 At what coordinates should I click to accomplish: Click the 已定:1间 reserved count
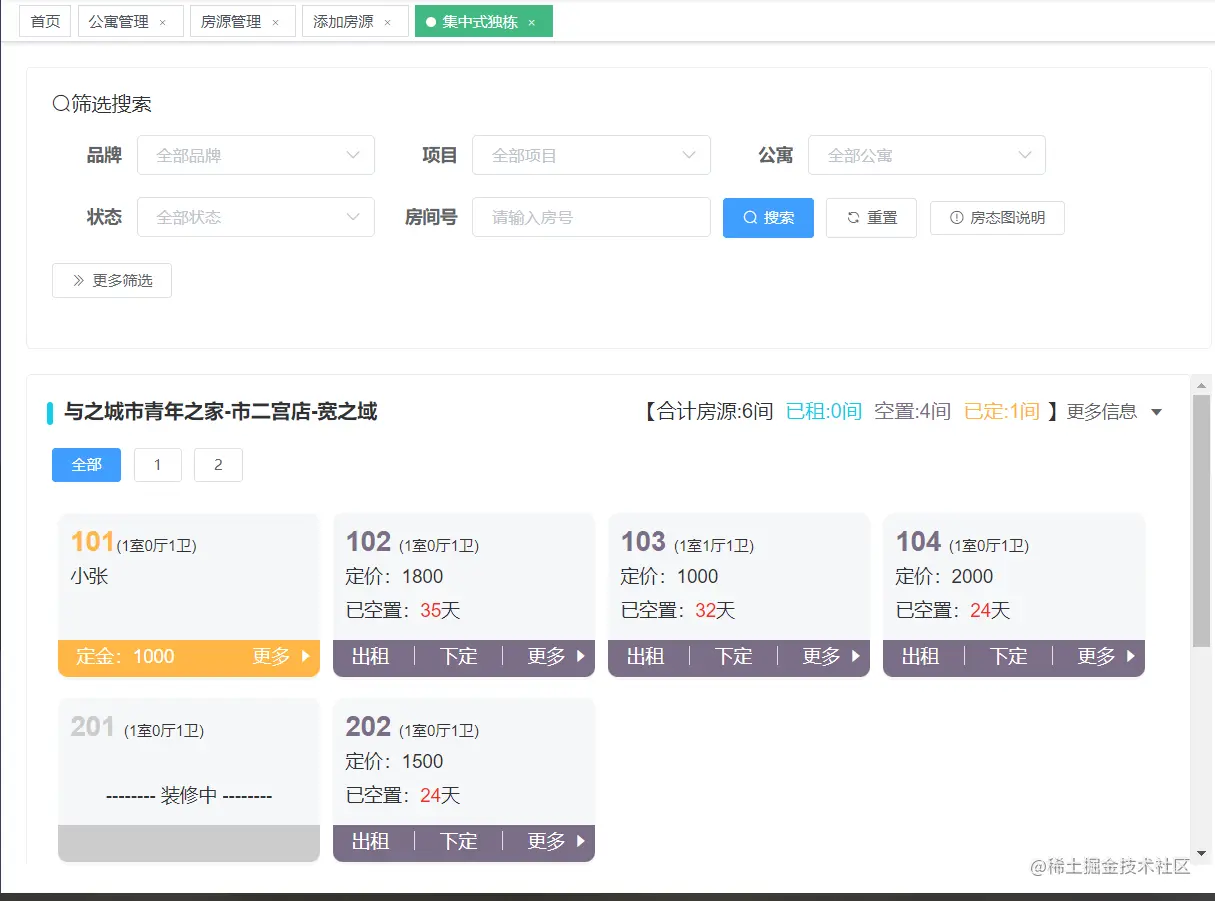tap(1002, 411)
